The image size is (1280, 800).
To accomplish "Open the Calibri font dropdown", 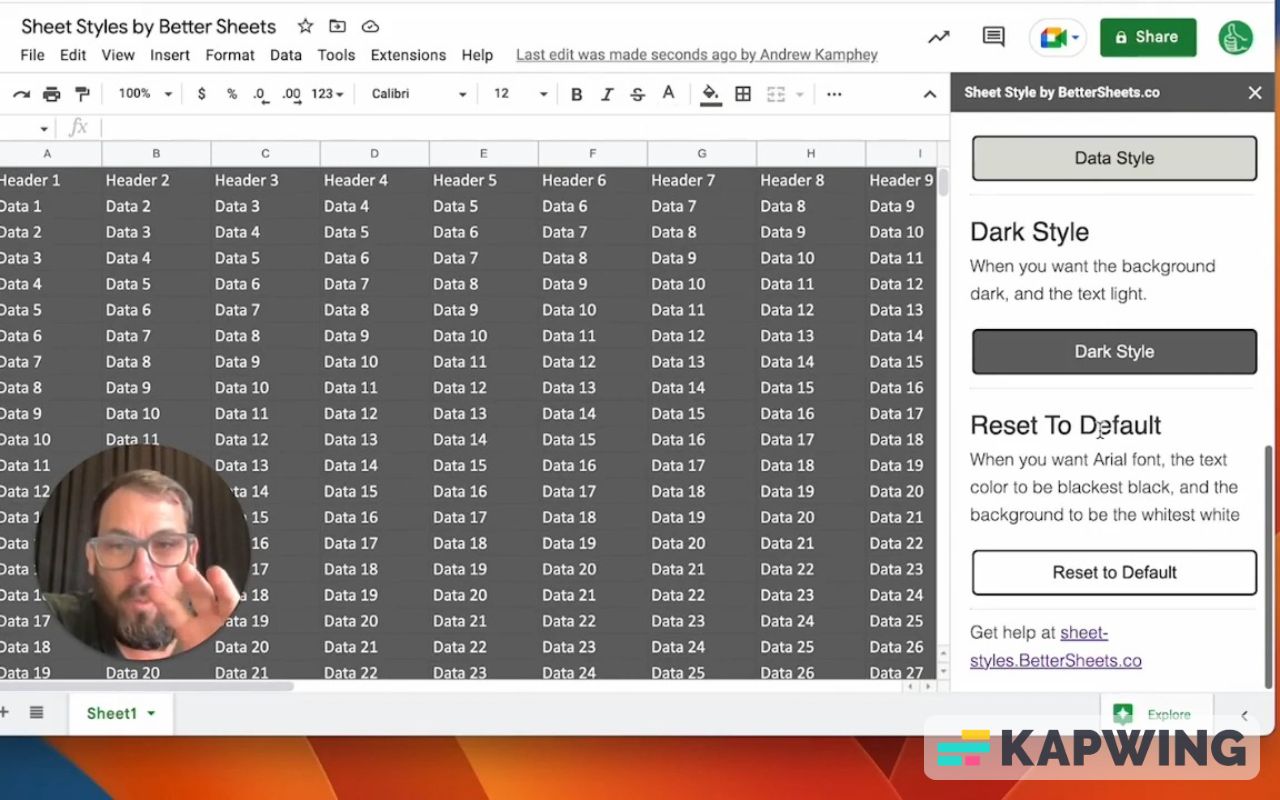I will click(x=418, y=94).
